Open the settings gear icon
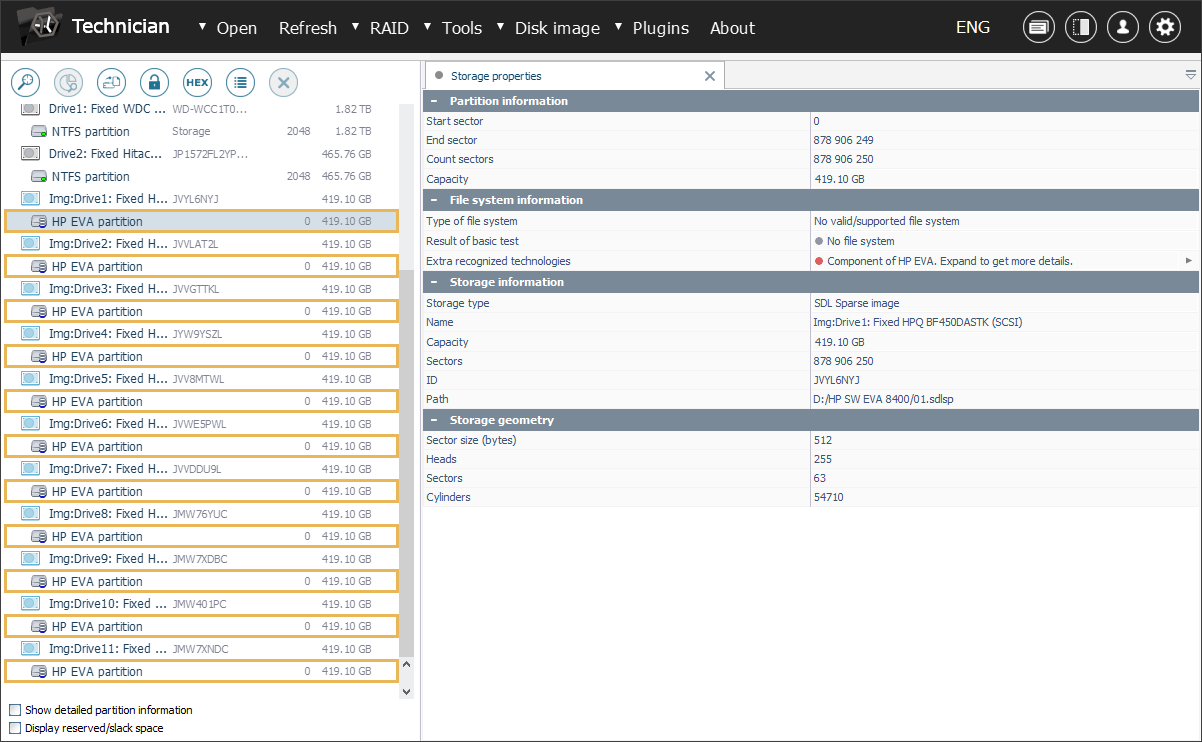Viewport: 1202px width, 742px height. click(x=1165, y=27)
